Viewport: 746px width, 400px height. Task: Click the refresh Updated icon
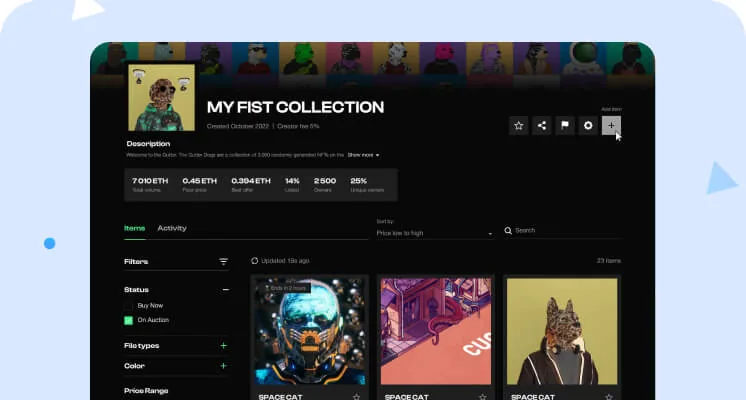click(x=255, y=261)
